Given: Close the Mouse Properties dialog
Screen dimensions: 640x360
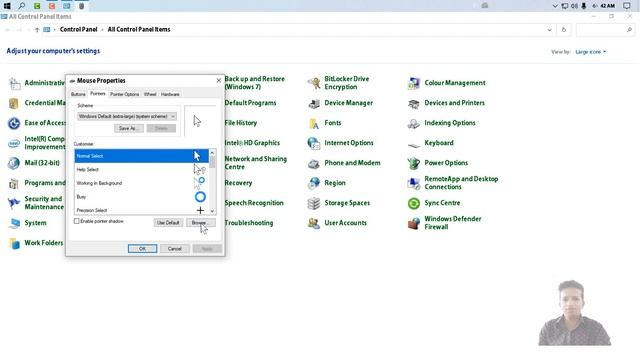Looking at the screenshot, I should (x=218, y=81).
